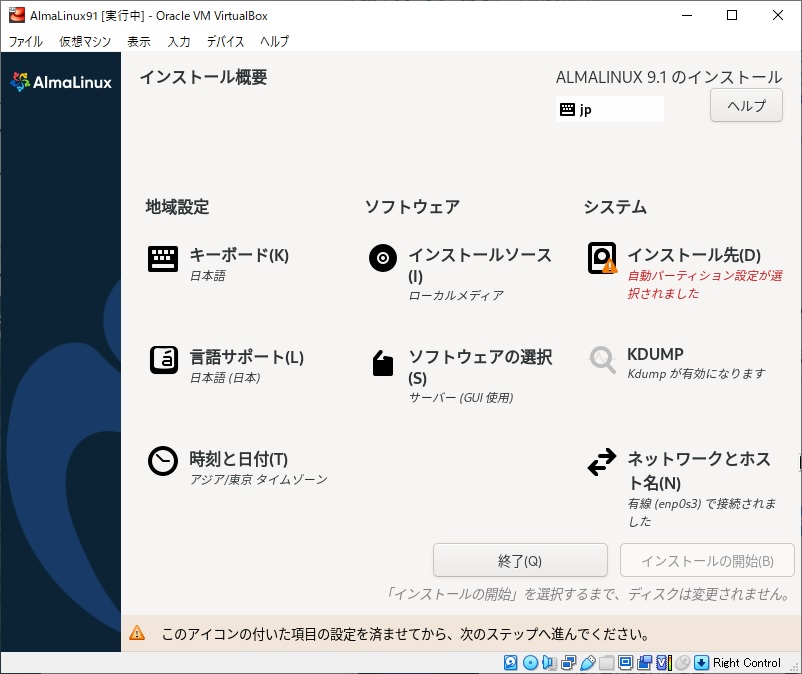Image resolution: width=802 pixels, height=674 pixels.
Task: Click the 自動パーティション設定が選択されました warning text
Action: [x=705, y=284]
